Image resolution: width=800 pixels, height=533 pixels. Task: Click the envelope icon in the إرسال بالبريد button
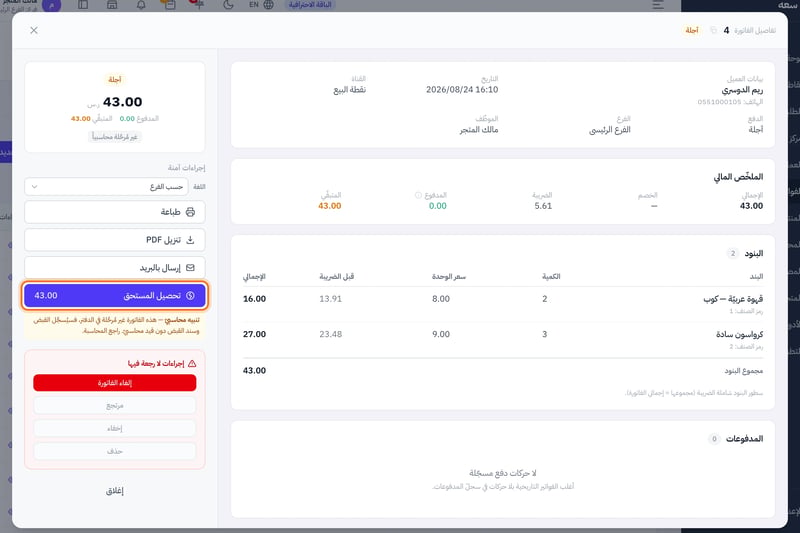[190, 268]
